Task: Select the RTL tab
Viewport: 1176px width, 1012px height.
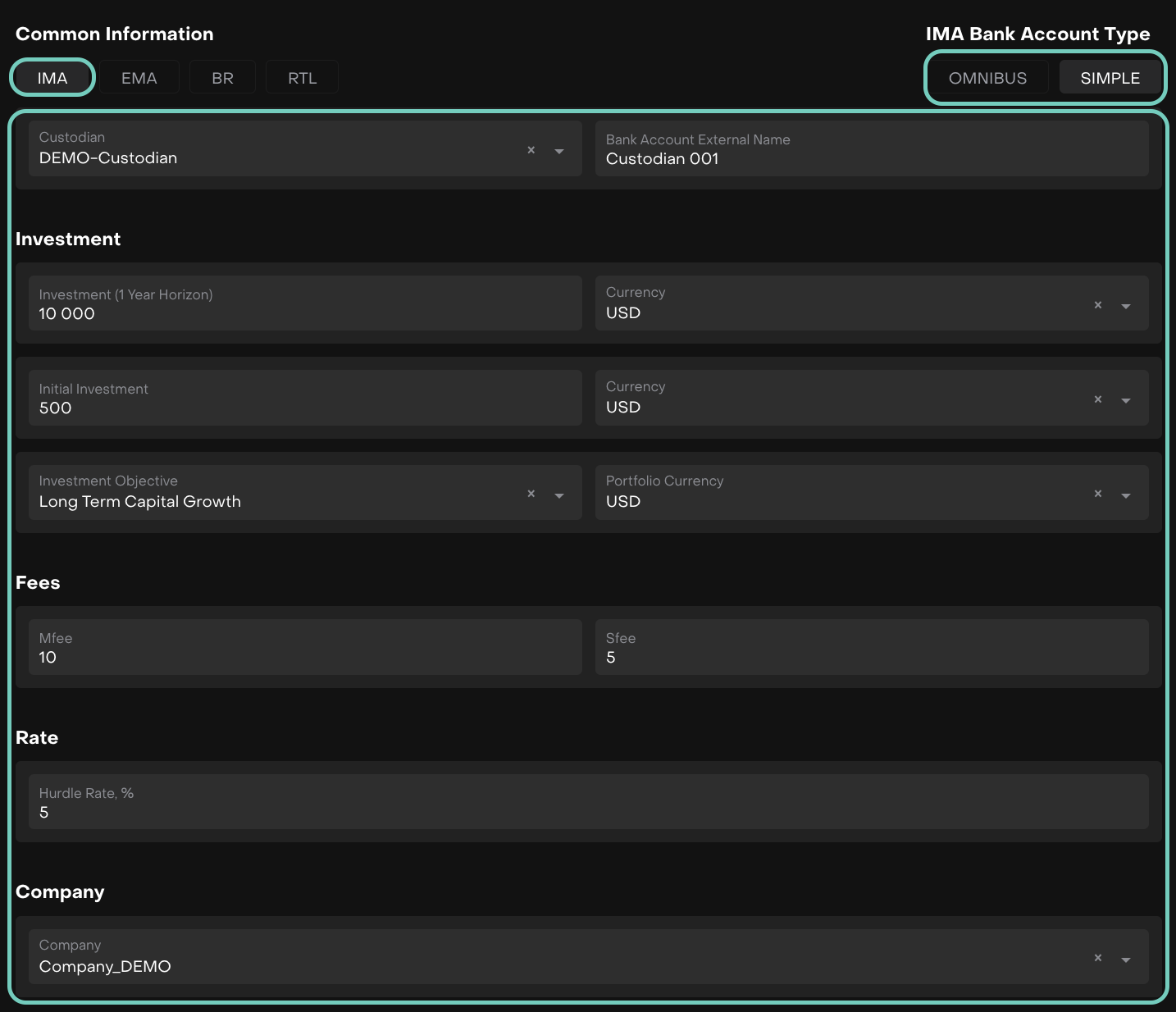Action: [302, 78]
